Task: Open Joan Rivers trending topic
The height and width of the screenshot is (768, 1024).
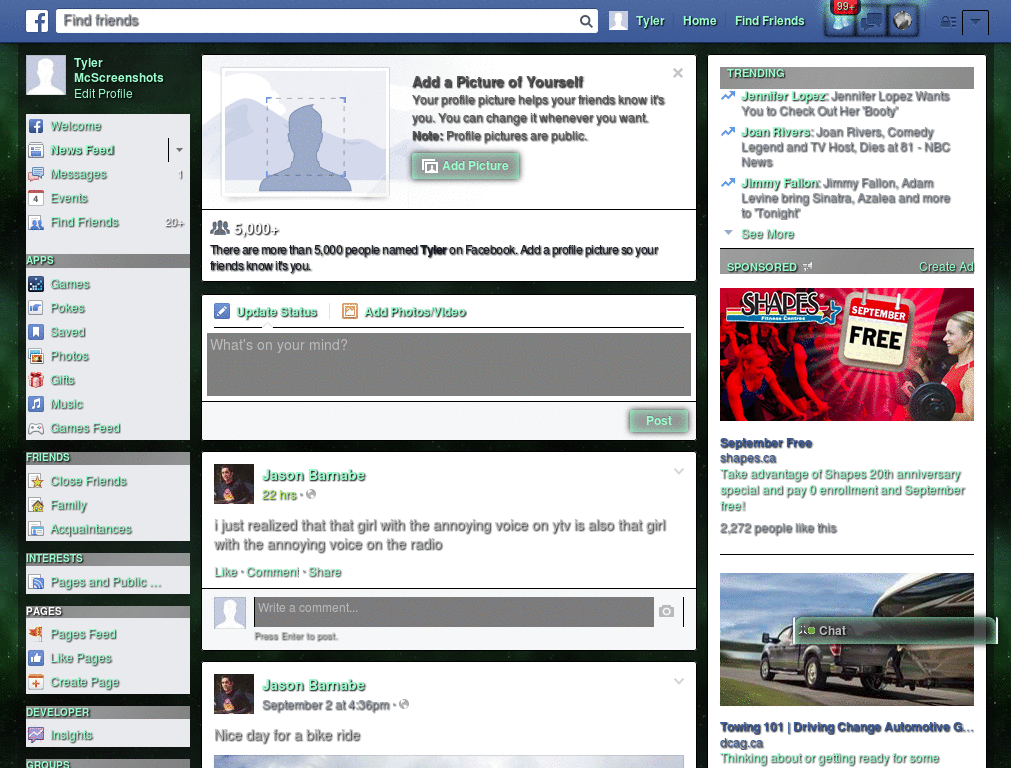Action: click(776, 133)
